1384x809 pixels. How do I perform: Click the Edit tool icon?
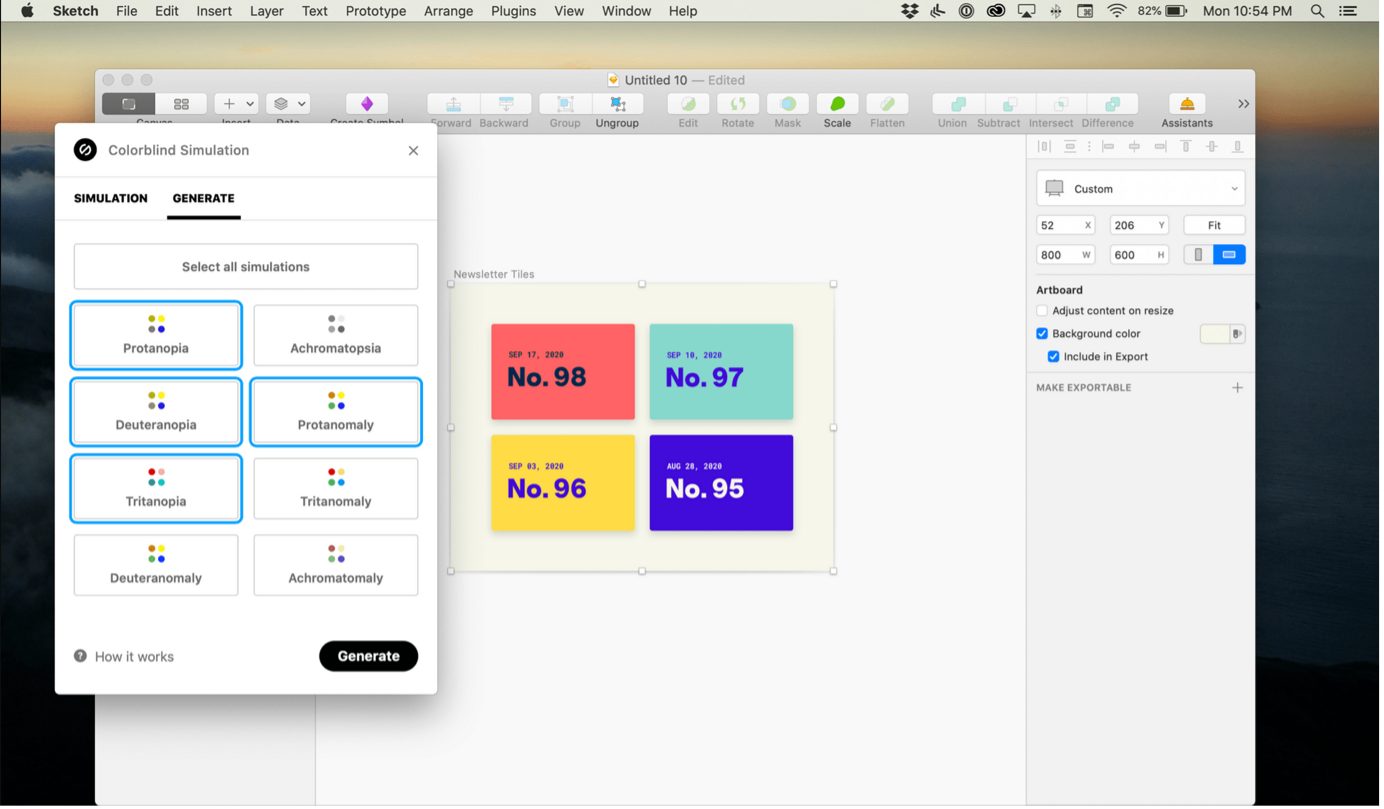tap(690, 104)
